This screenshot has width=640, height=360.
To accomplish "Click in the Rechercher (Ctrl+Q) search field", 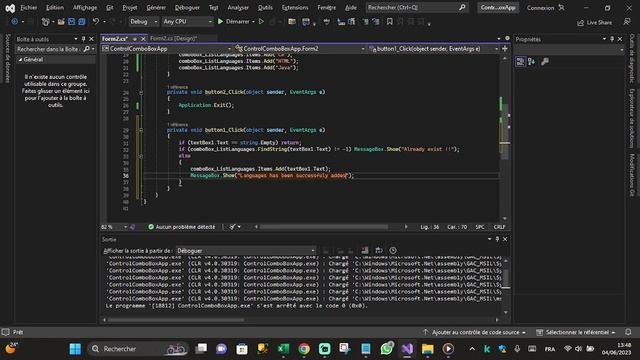I will (412, 7).
